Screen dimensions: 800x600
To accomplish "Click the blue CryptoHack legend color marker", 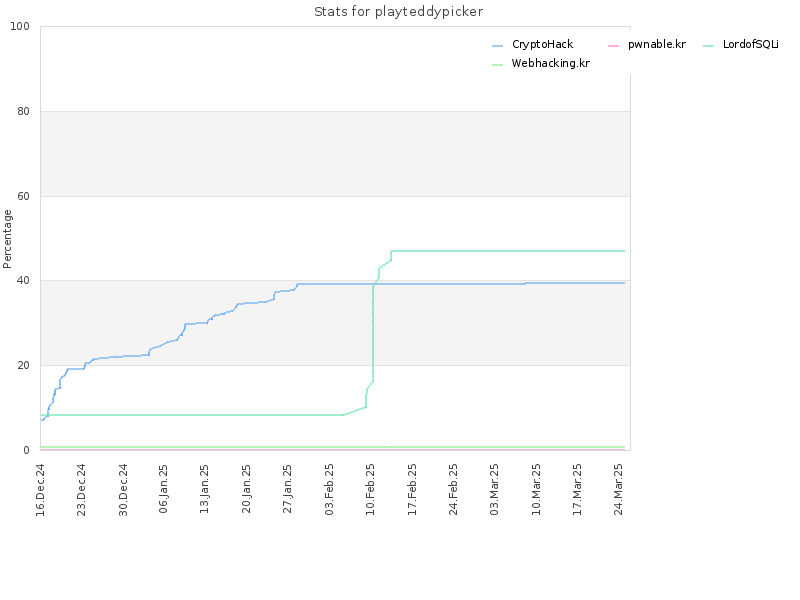I will 497,46.
